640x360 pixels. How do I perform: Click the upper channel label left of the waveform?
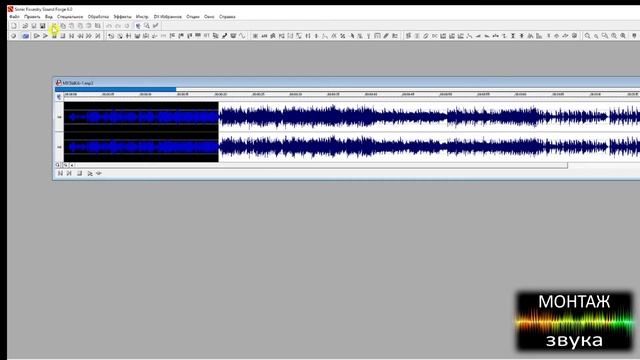pyautogui.click(x=59, y=117)
